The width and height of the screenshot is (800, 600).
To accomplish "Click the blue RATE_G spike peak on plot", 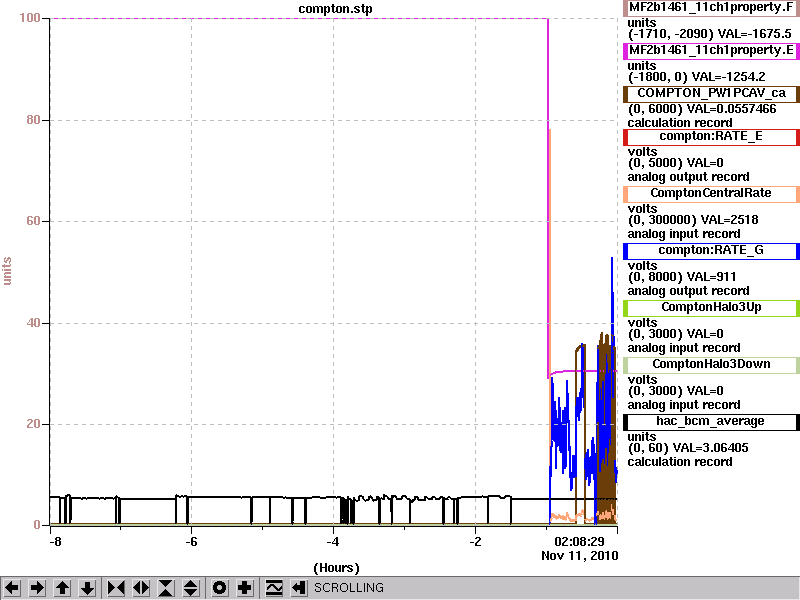I will [x=612, y=259].
